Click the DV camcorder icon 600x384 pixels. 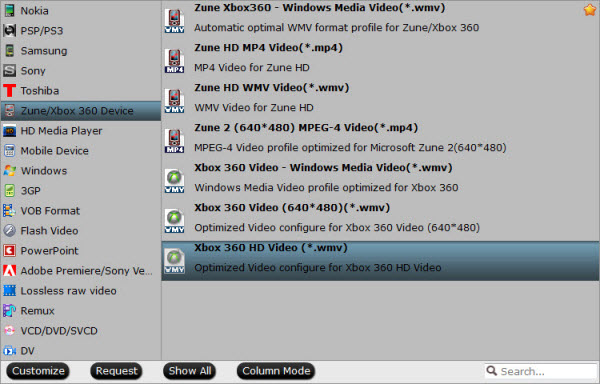point(9,350)
